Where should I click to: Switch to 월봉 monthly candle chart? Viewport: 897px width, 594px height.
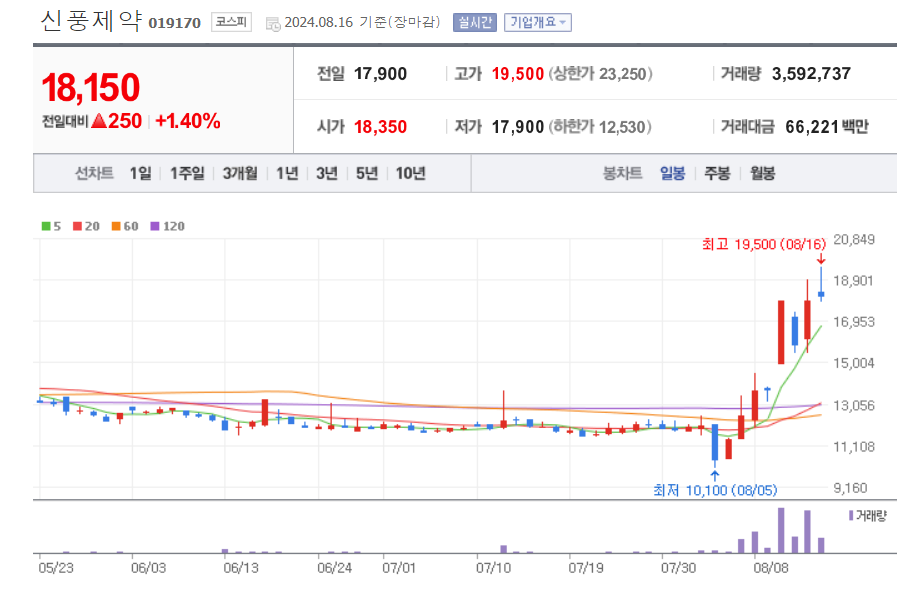pyautogui.click(x=763, y=173)
